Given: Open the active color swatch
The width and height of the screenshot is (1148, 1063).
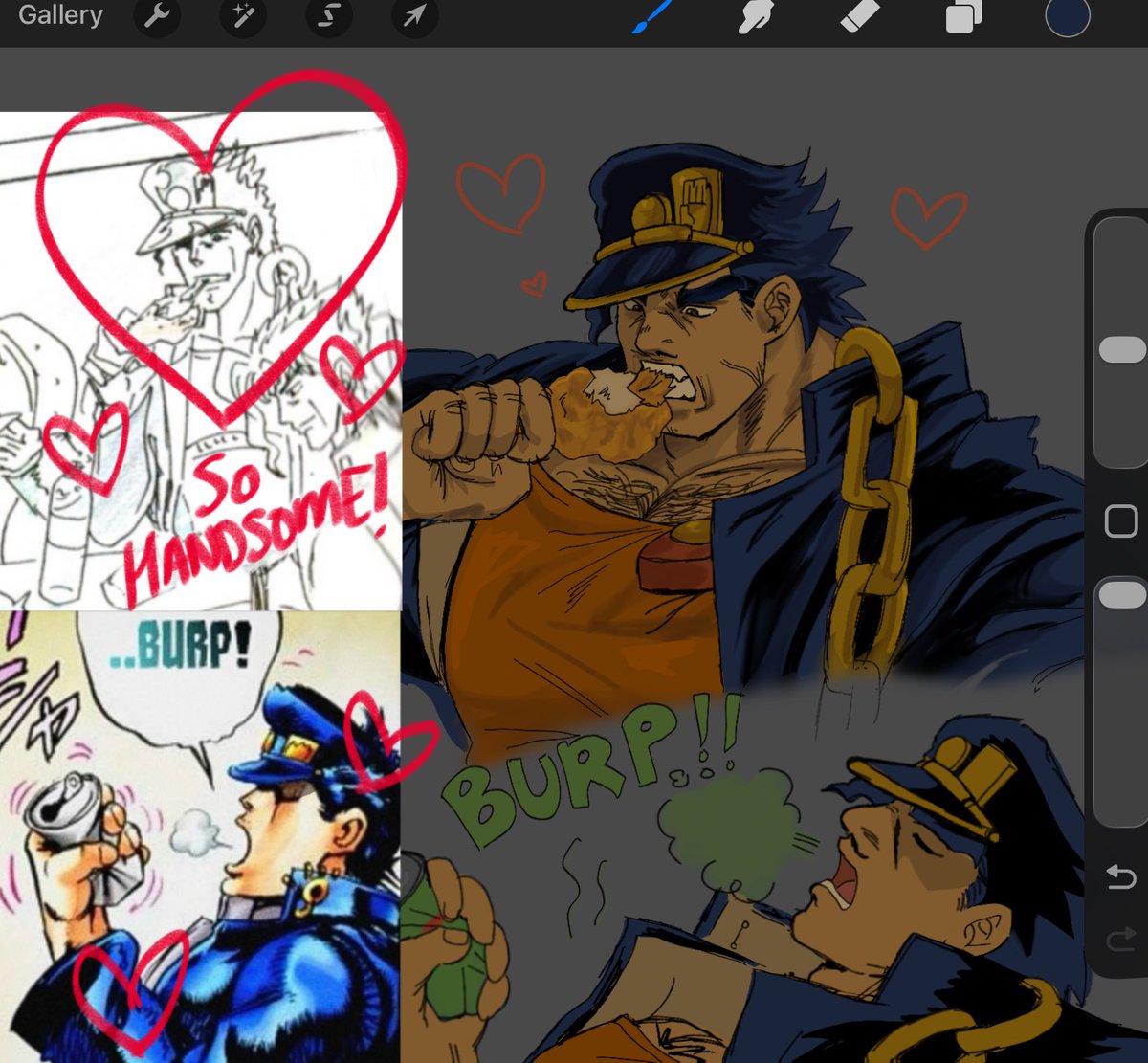Looking at the screenshot, I should click(x=1068, y=16).
